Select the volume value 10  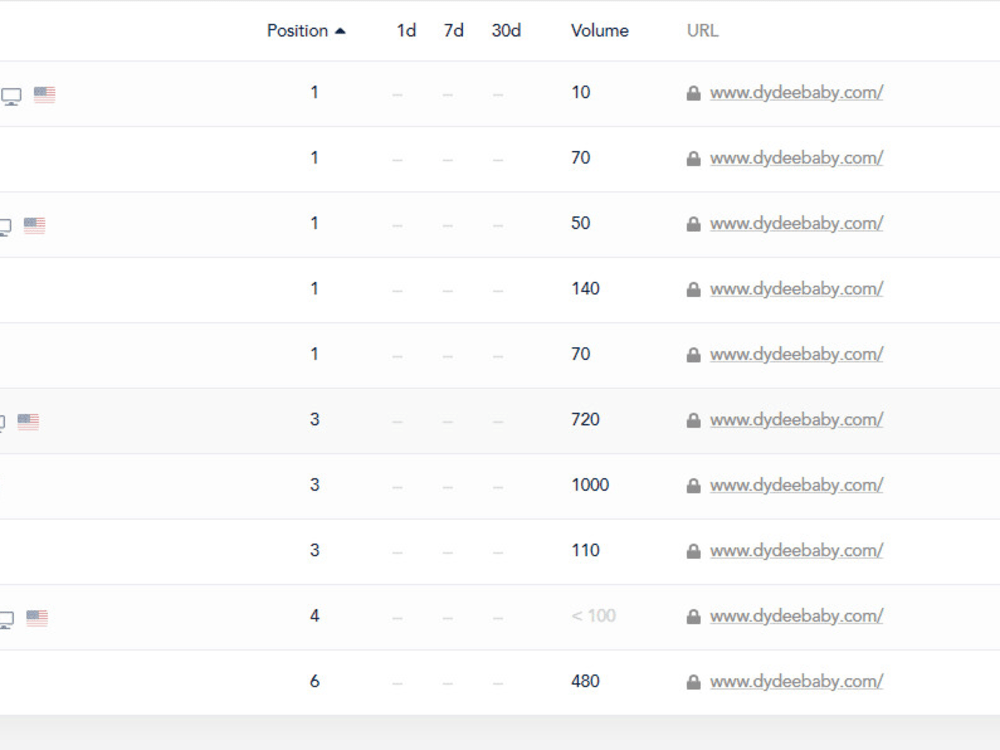click(x=580, y=92)
